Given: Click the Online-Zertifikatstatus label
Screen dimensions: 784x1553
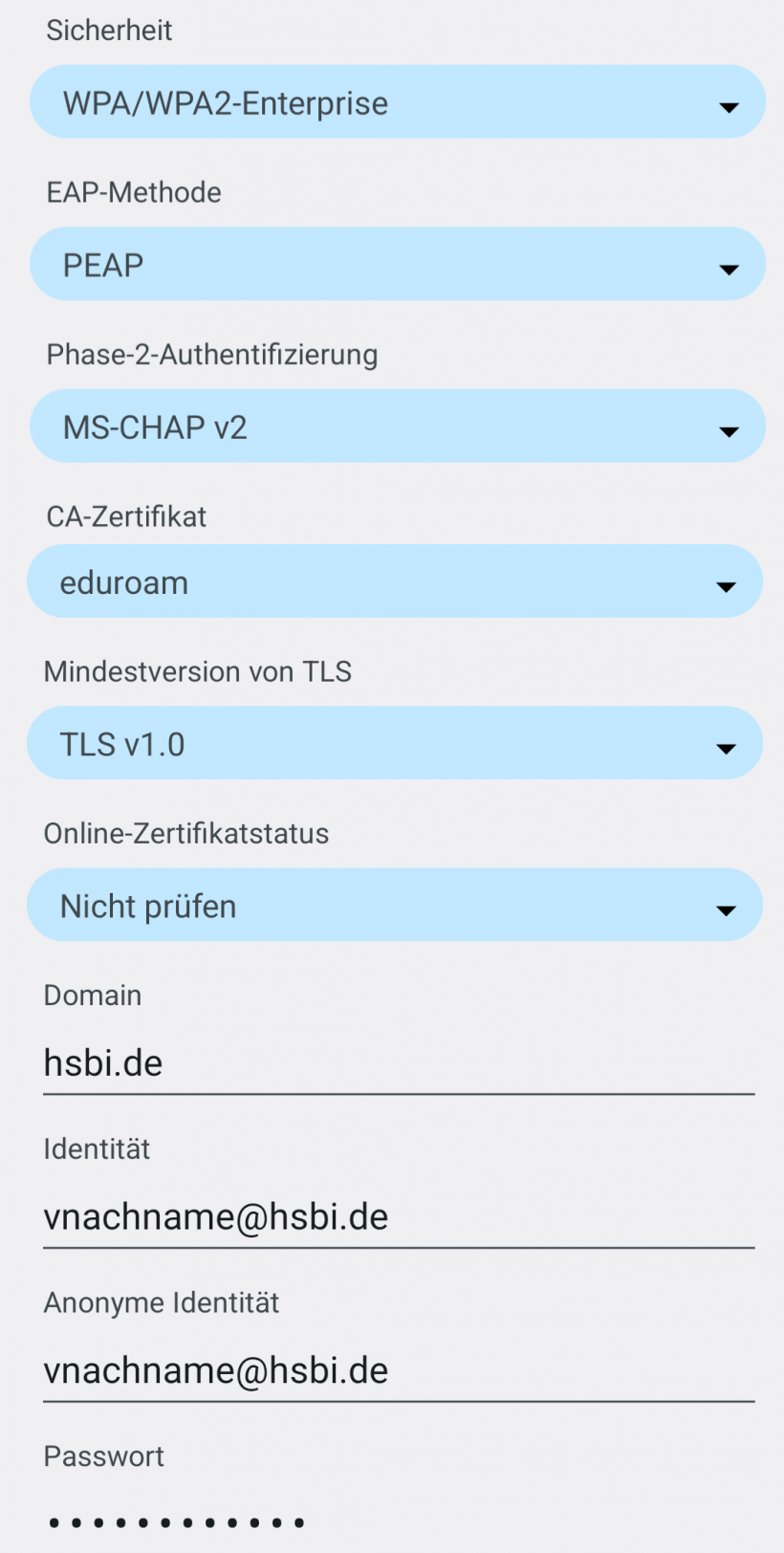Looking at the screenshot, I should (x=186, y=834).
